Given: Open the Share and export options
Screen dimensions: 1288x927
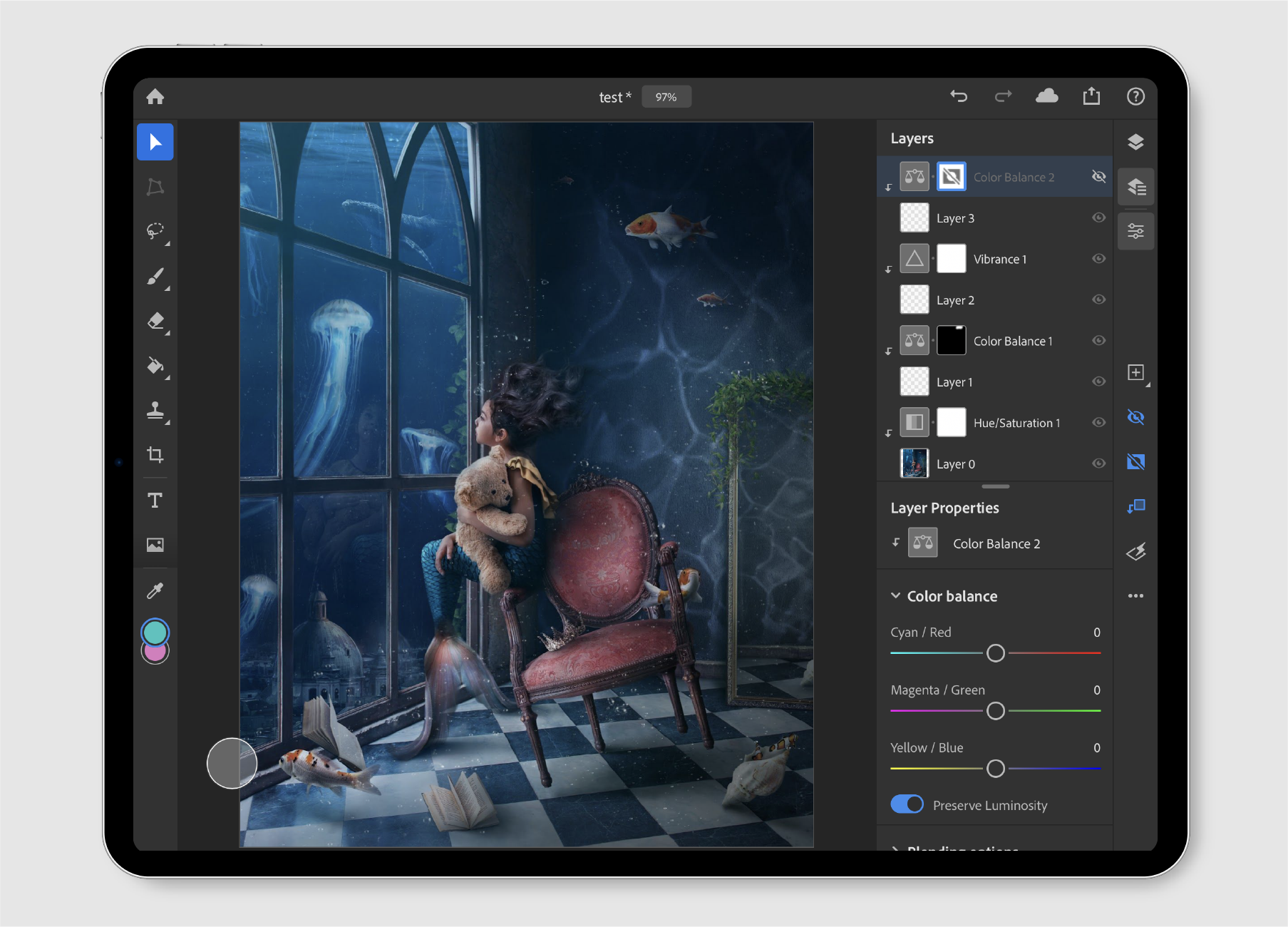Looking at the screenshot, I should [x=1091, y=96].
